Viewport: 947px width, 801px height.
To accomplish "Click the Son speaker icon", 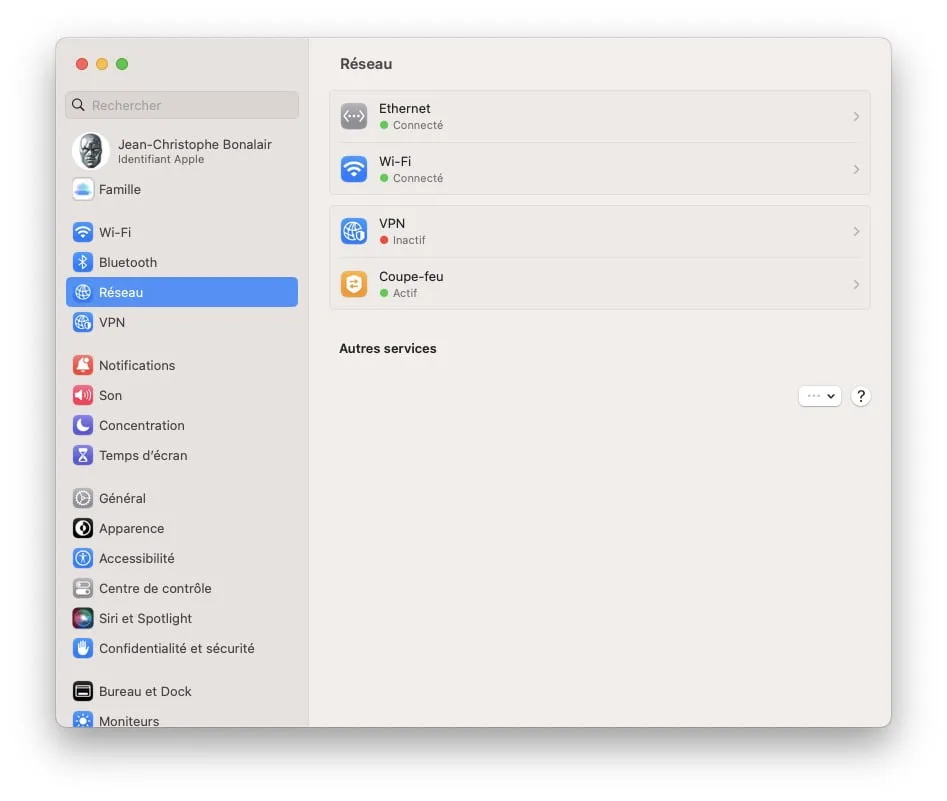I will (x=83, y=395).
